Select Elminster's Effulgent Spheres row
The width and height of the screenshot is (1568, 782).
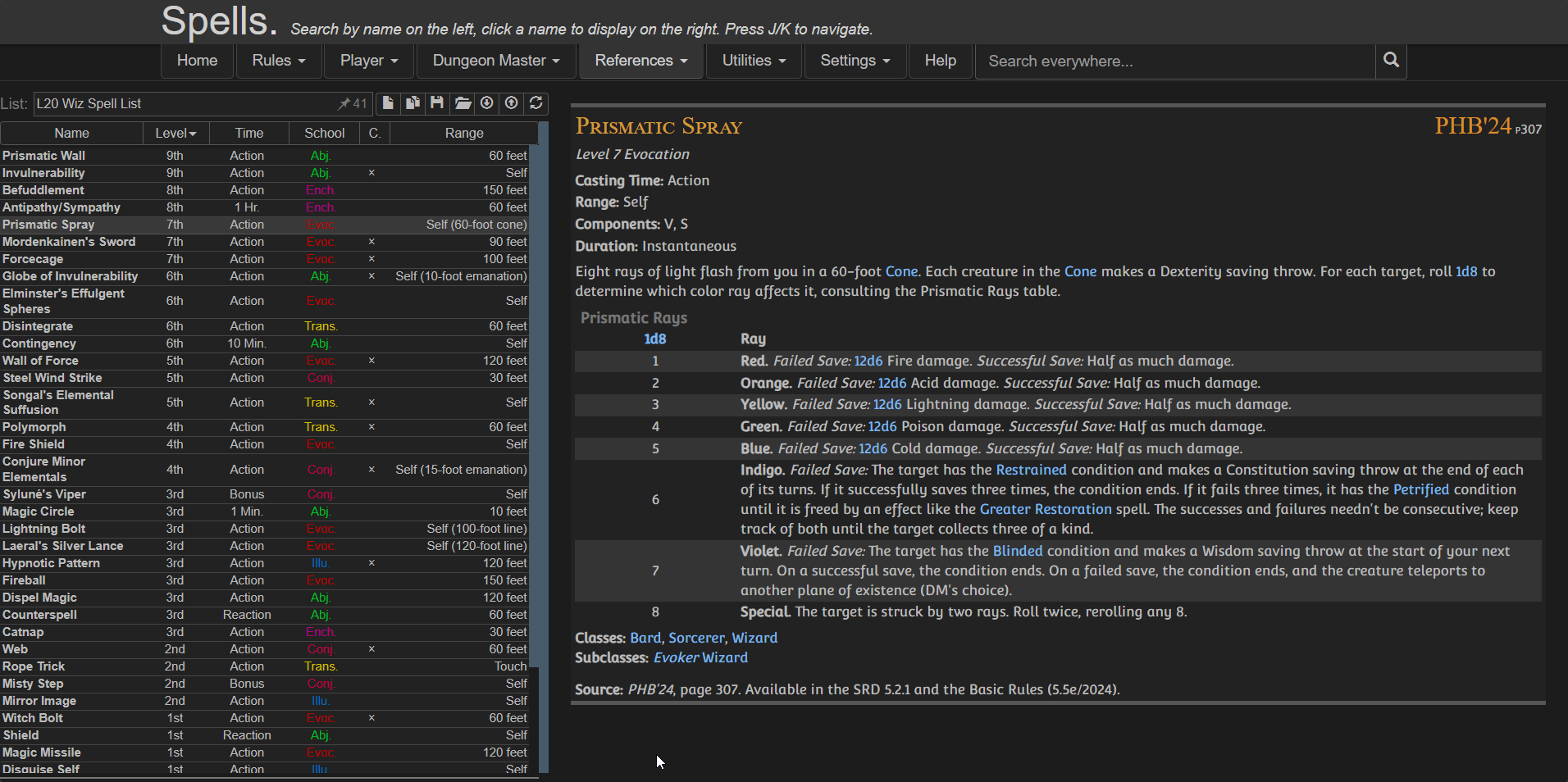click(x=265, y=301)
